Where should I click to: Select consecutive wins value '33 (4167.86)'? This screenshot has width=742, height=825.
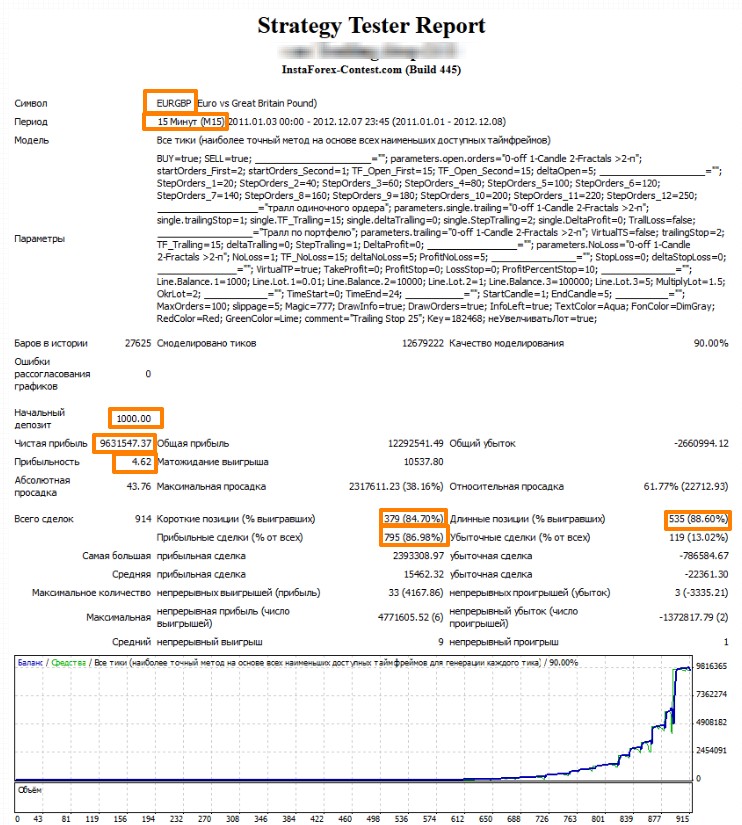click(x=416, y=592)
